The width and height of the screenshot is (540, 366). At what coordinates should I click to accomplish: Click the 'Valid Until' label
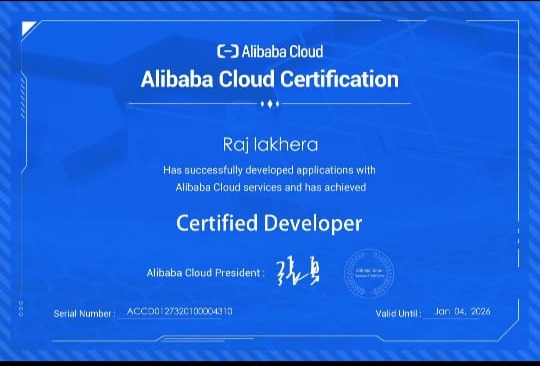pyautogui.click(x=398, y=314)
